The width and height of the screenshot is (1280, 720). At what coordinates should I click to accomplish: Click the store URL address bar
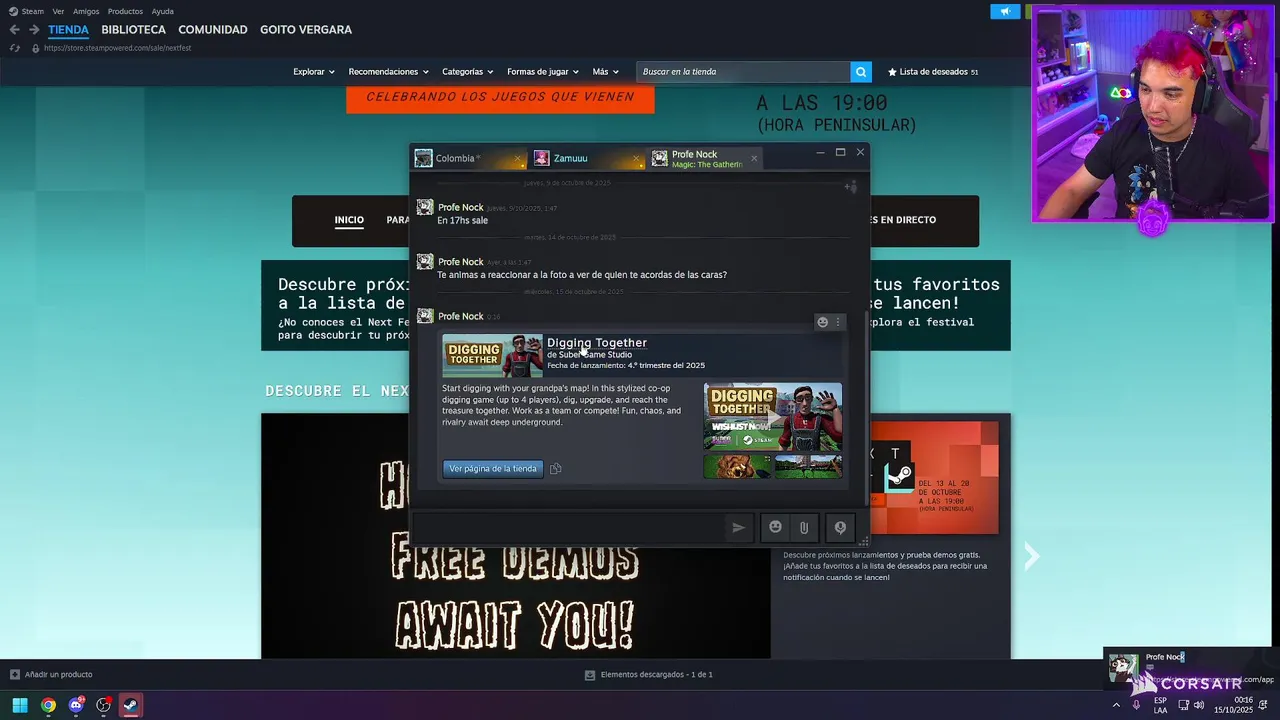[117, 48]
